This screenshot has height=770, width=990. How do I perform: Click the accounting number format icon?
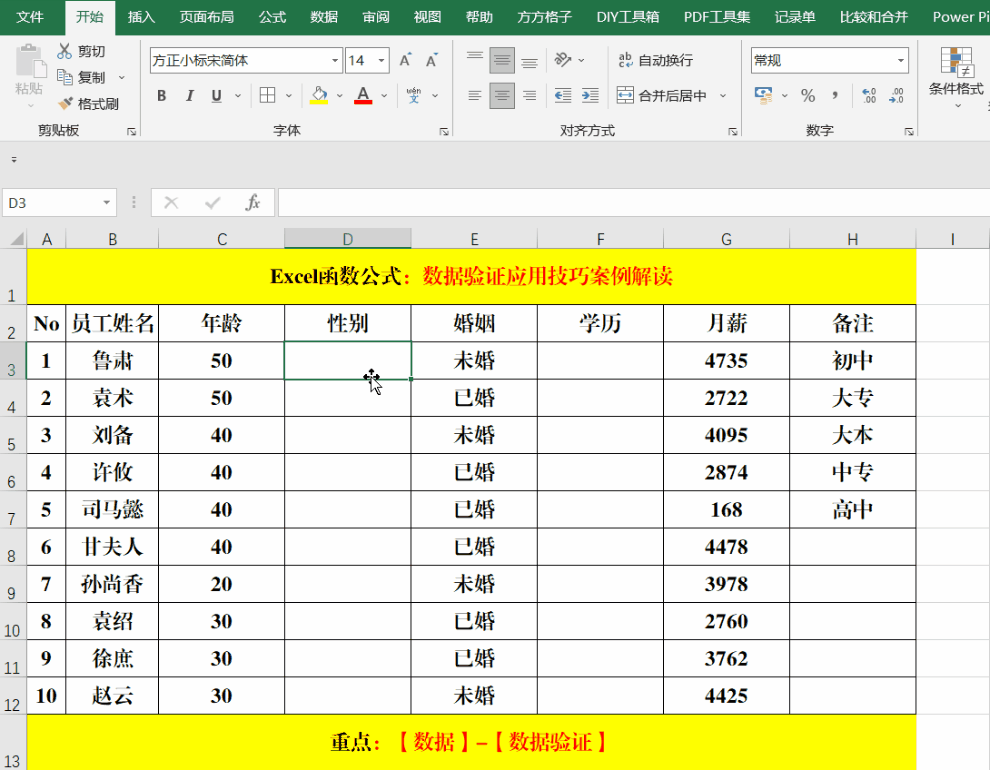click(x=763, y=96)
